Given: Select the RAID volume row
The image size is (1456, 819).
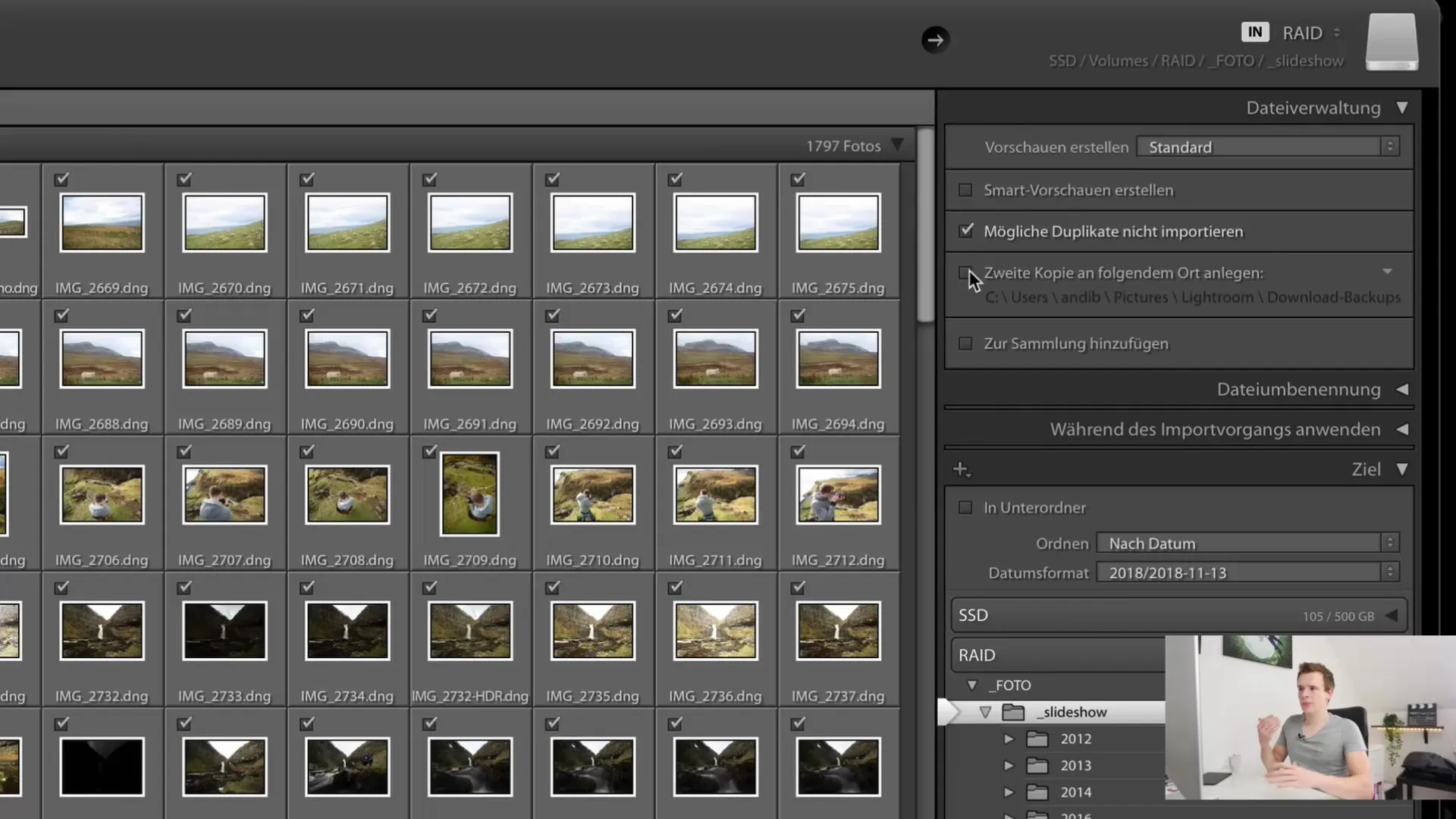Looking at the screenshot, I should click(1059, 655).
